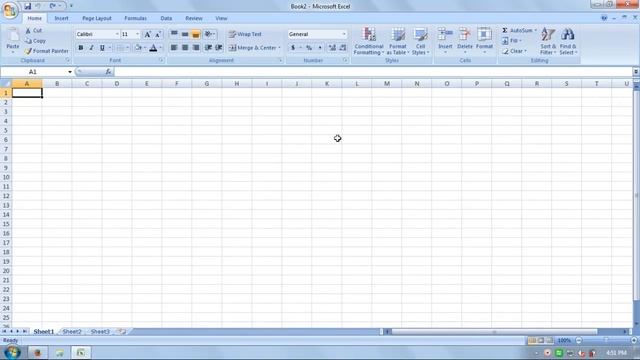Viewport: 640px width, 360px height.
Task: Switch to Data tab
Action: click(x=166, y=18)
